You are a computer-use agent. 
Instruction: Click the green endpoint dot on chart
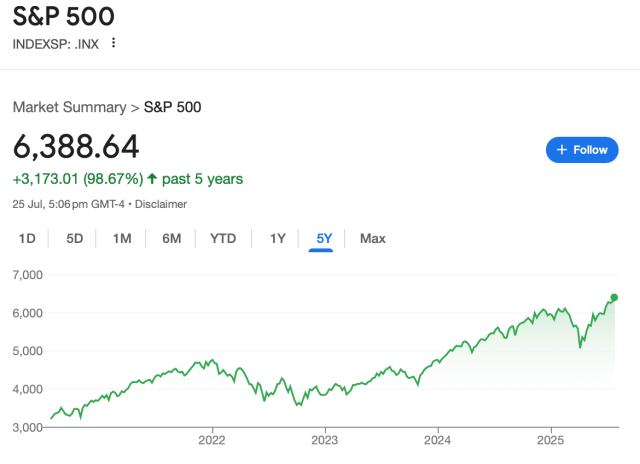pos(614,297)
